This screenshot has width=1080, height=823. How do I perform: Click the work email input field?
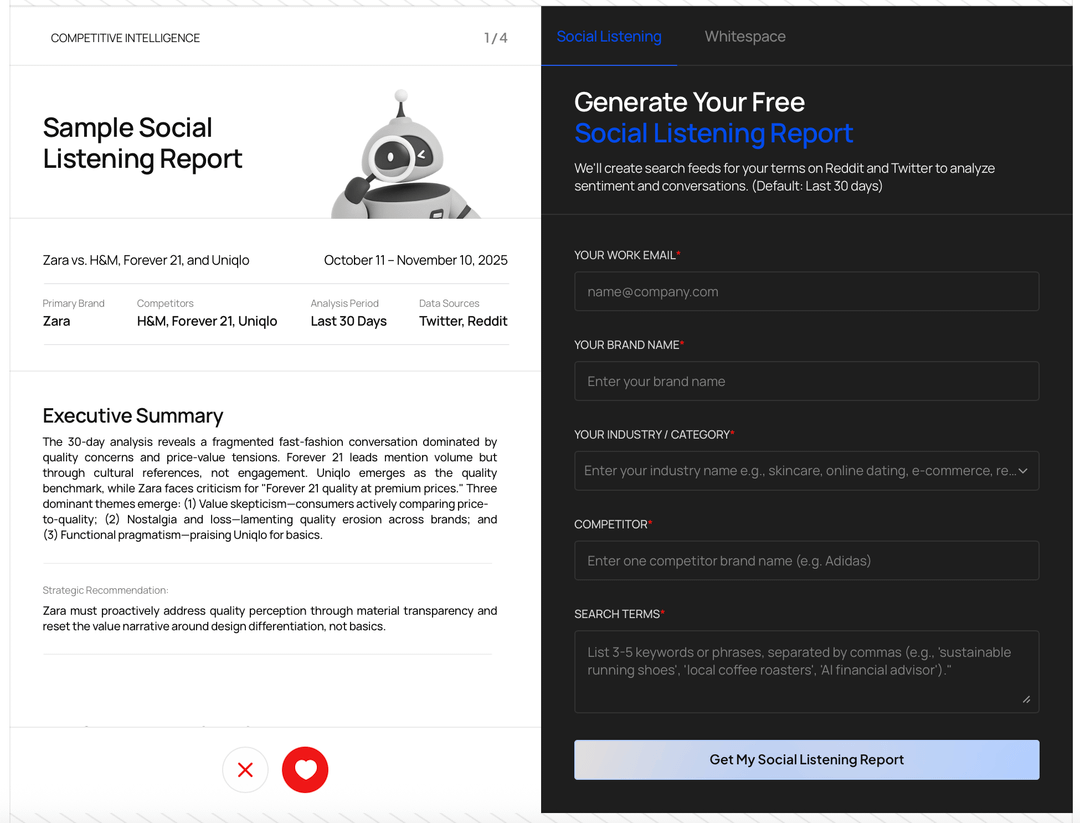pyautogui.click(x=807, y=291)
